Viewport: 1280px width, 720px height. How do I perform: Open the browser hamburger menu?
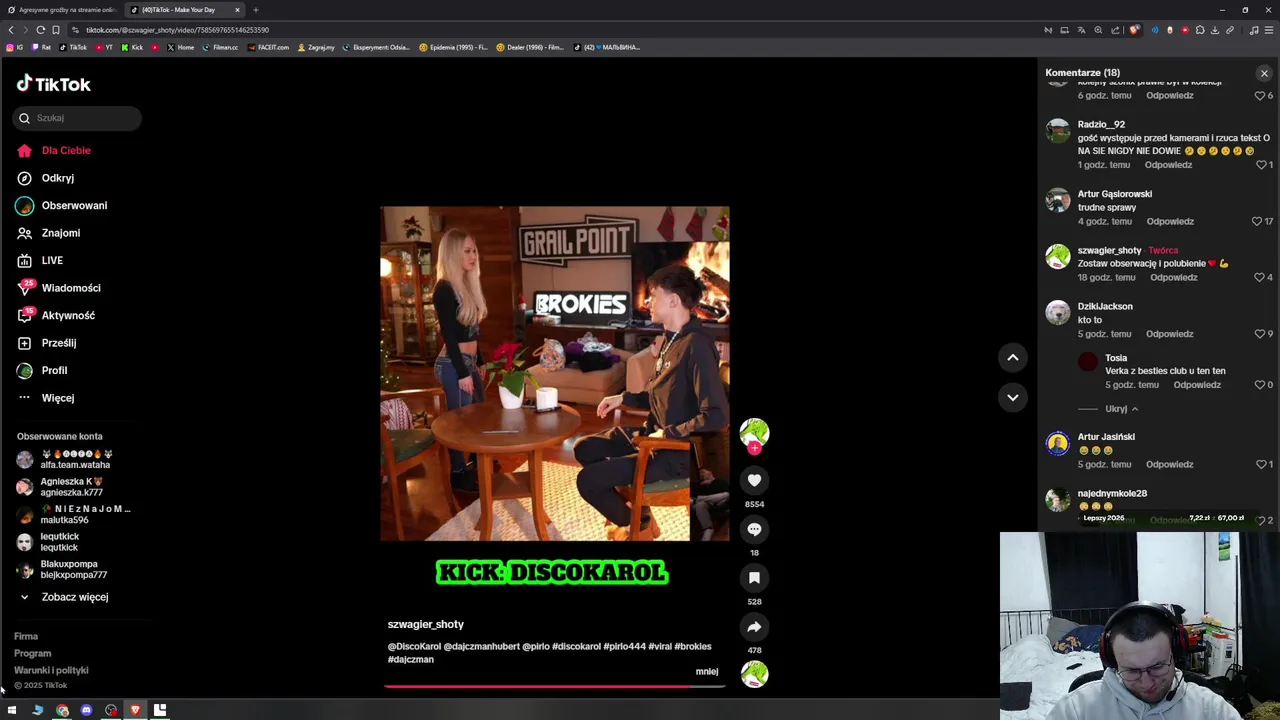click(1270, 30)
